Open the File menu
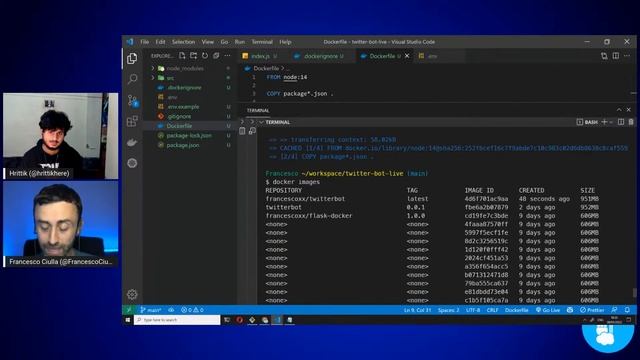 point(144,42)
